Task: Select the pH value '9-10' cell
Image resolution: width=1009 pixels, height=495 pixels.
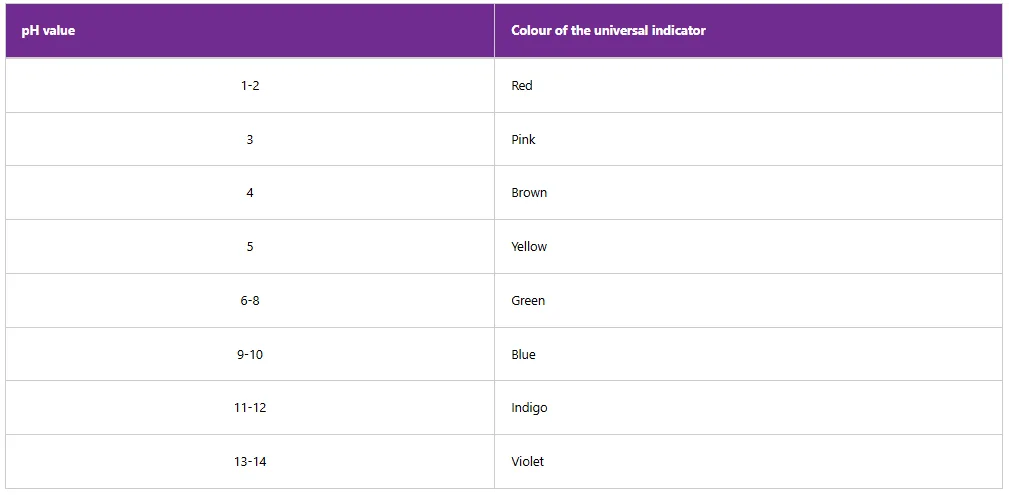Action: pos(250,355)
